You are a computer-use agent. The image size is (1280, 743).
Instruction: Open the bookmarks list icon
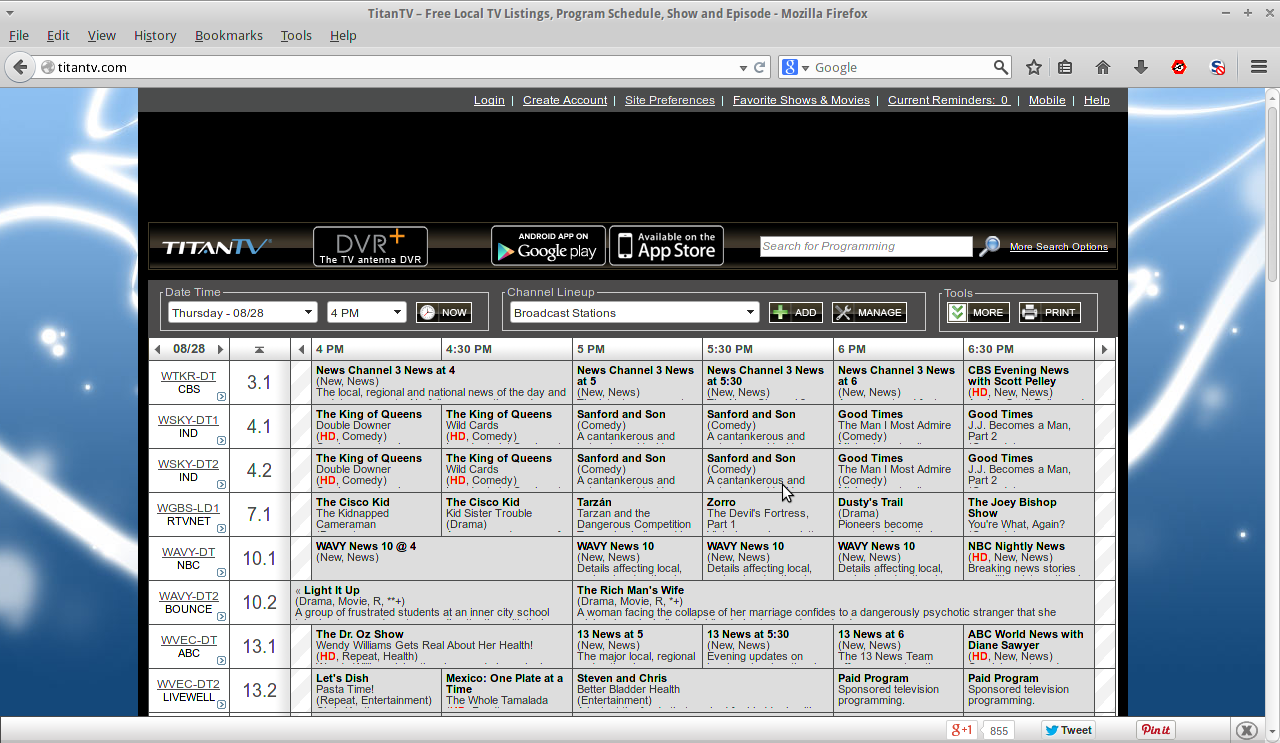coord(1065,67)
